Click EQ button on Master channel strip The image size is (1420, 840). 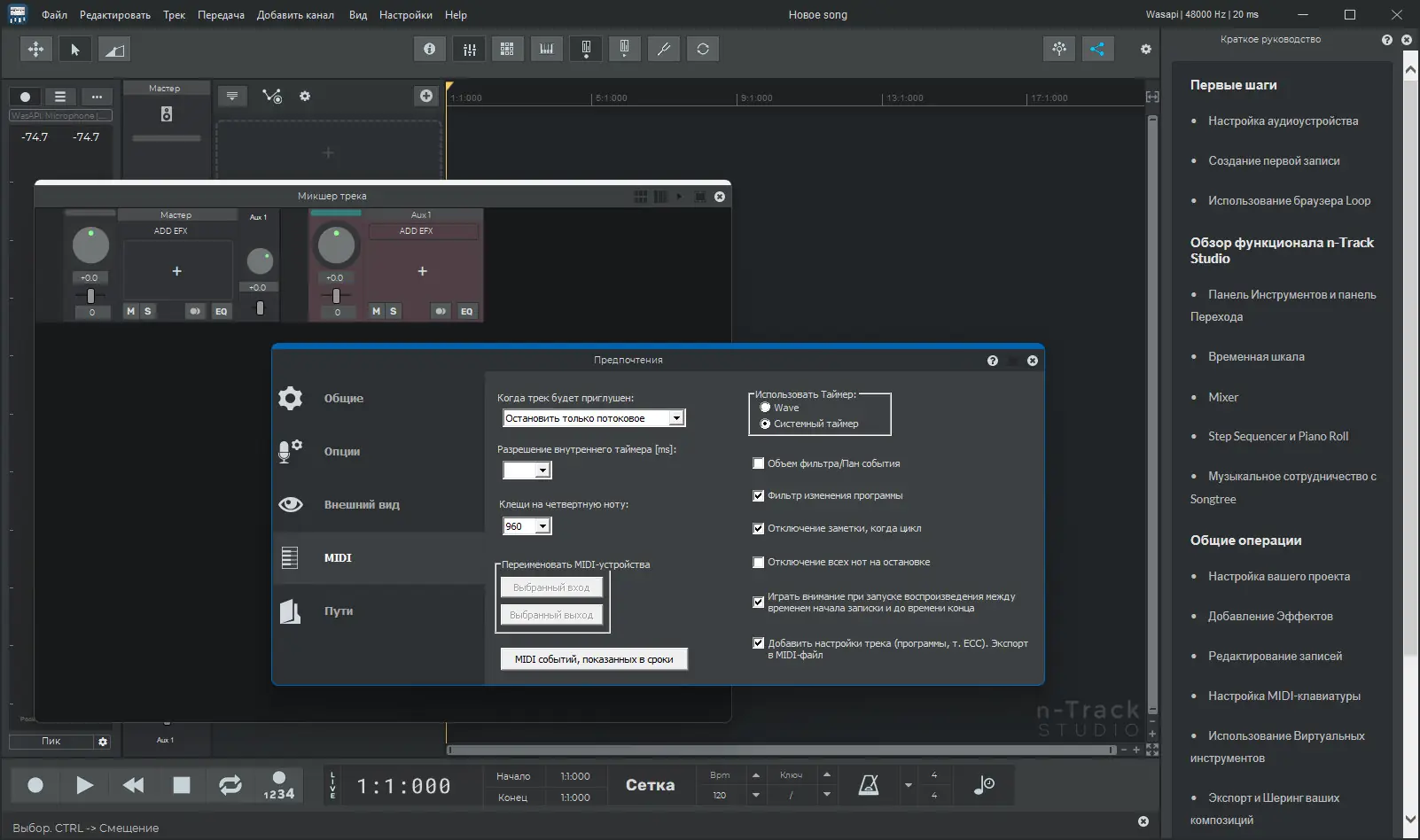coord(221,311)
